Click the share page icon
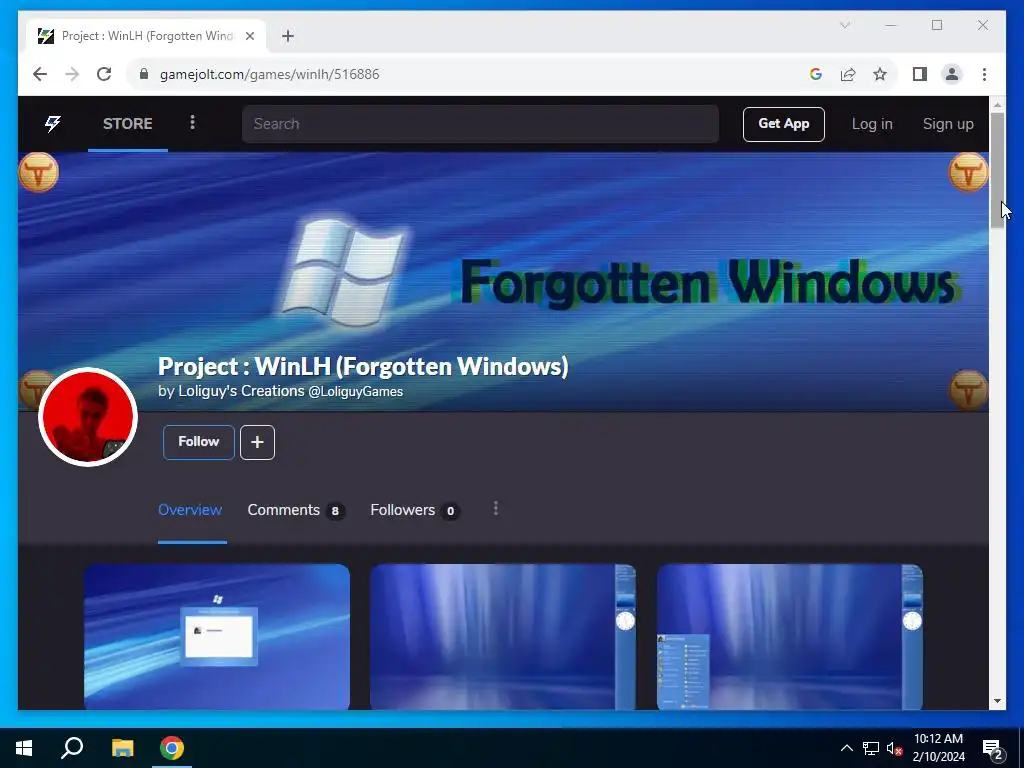 pyautogui.click(x=848, y=74)
